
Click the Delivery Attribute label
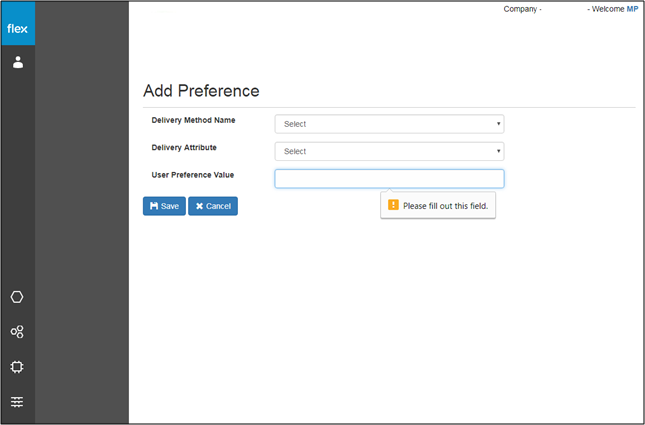coord(184,147)
